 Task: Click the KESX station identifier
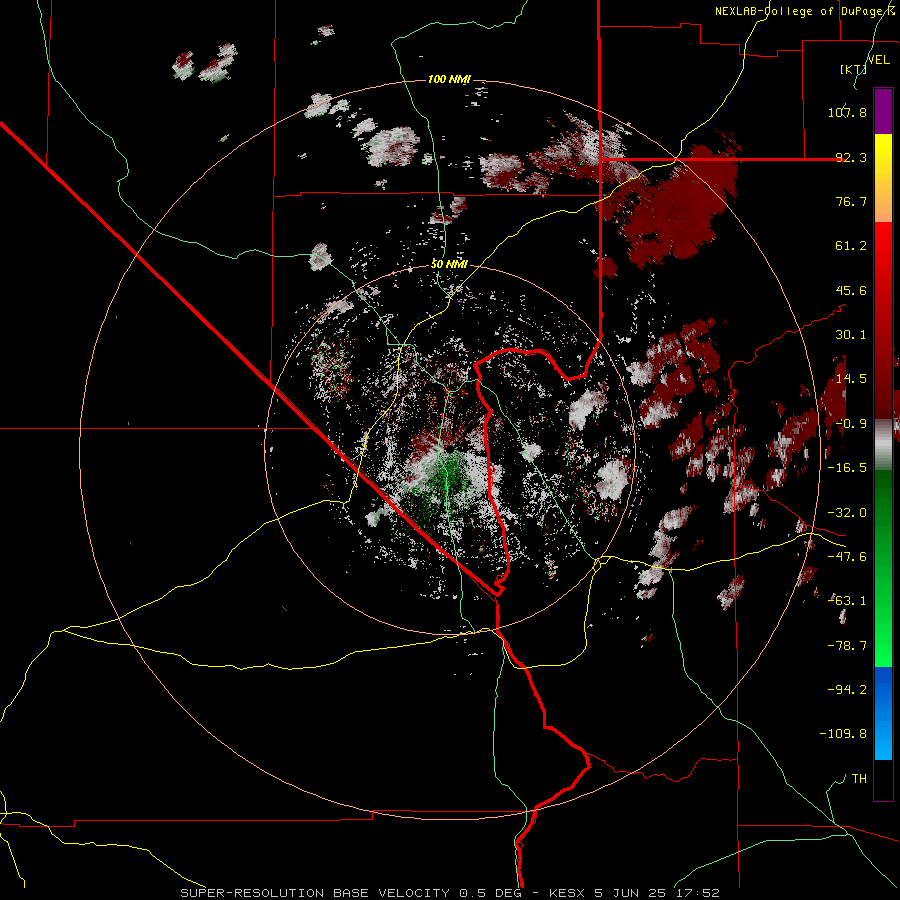coord(569,893)
